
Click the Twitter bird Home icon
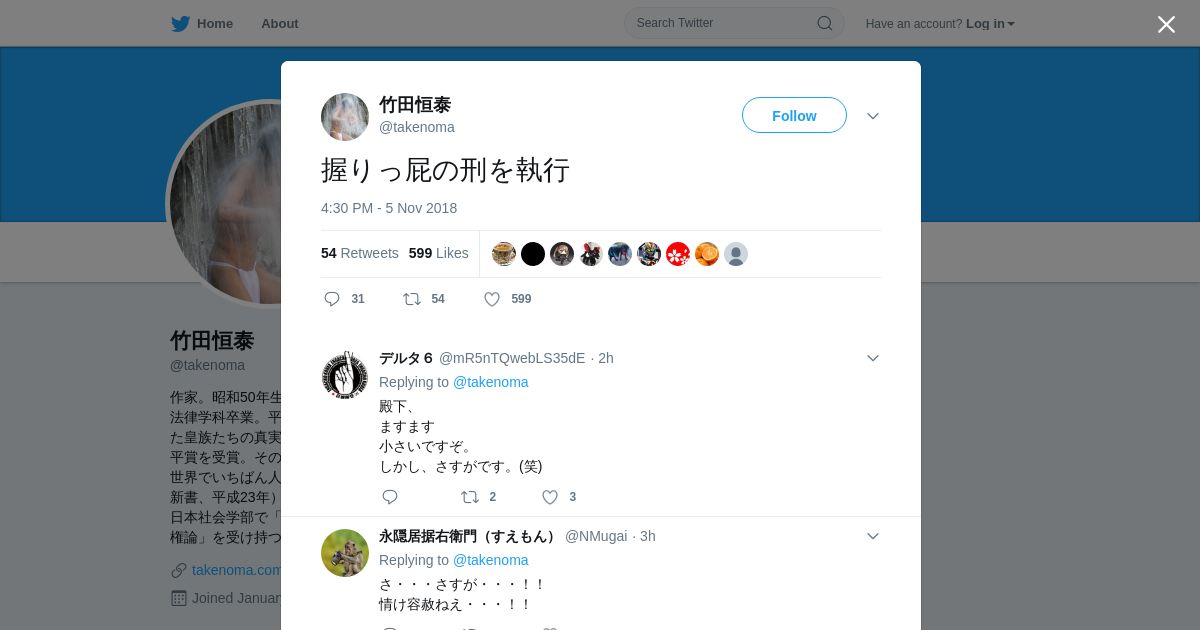point(180,24)
